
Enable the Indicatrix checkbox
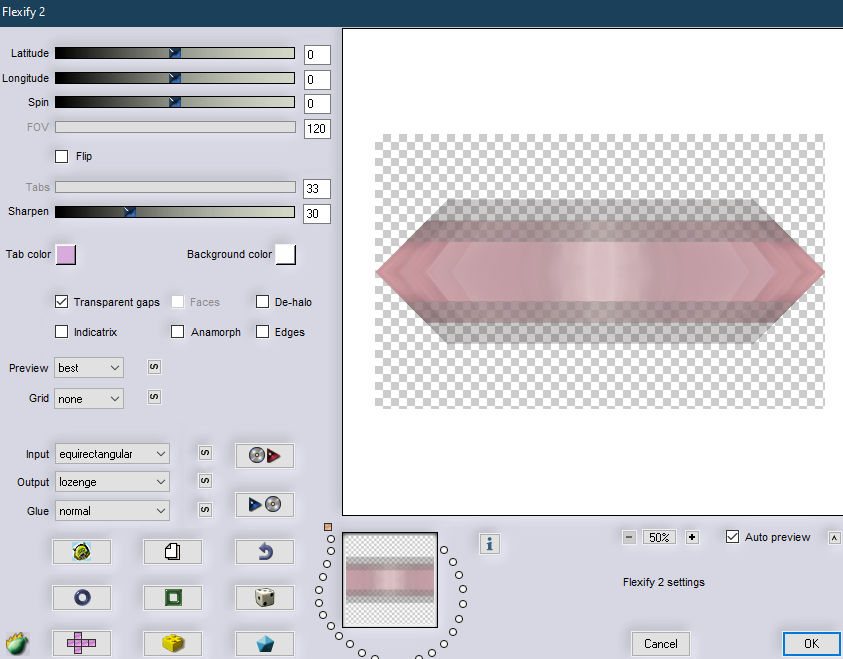click(61, 332)
